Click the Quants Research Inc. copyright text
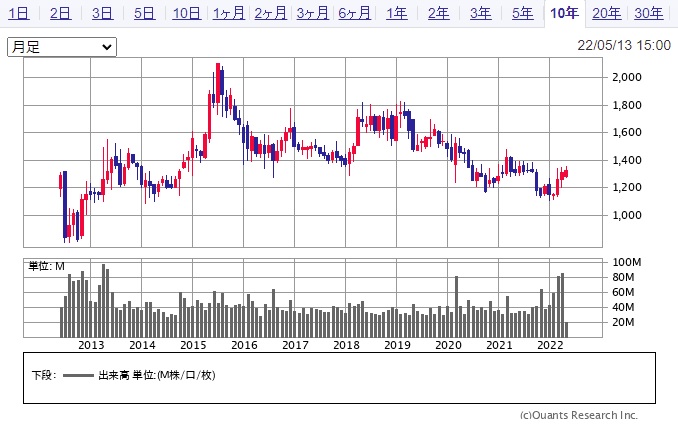Screen dimensions: 678x425 (579, 415)
